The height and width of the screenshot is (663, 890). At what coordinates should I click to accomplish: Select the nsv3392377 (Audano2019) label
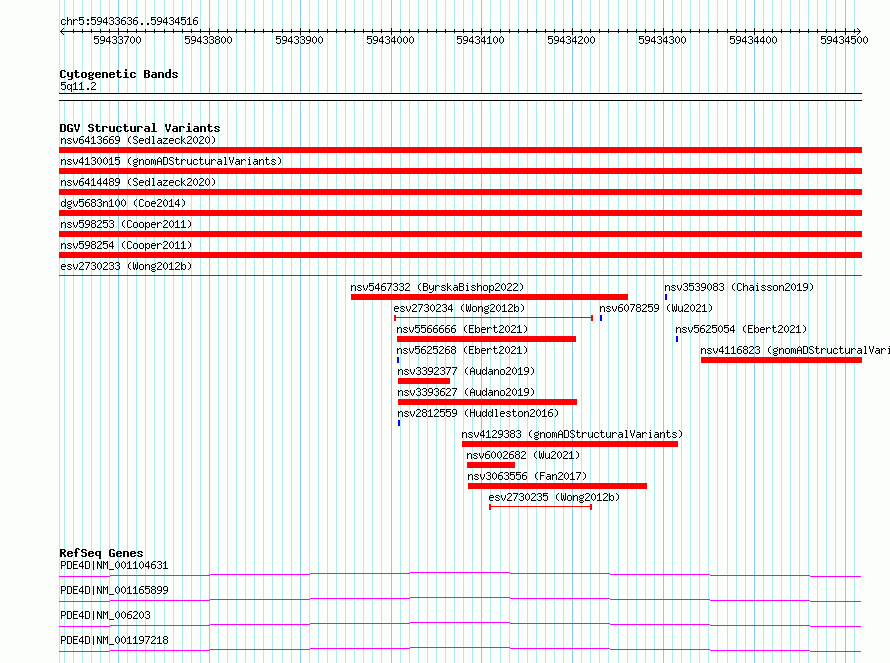[466, 371]
